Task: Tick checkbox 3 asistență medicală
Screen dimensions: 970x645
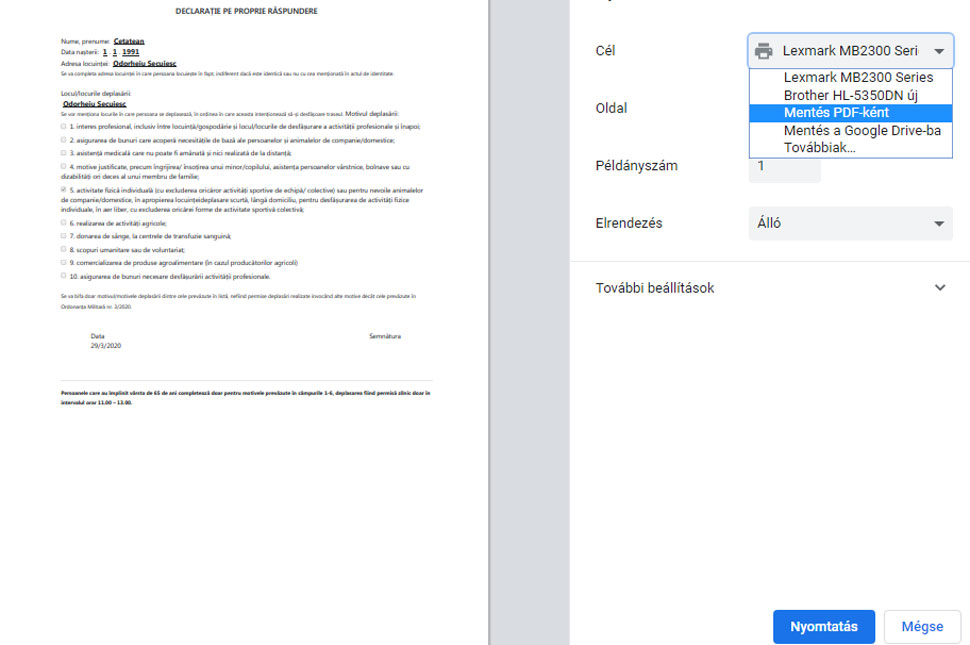Action: [64, 153]
